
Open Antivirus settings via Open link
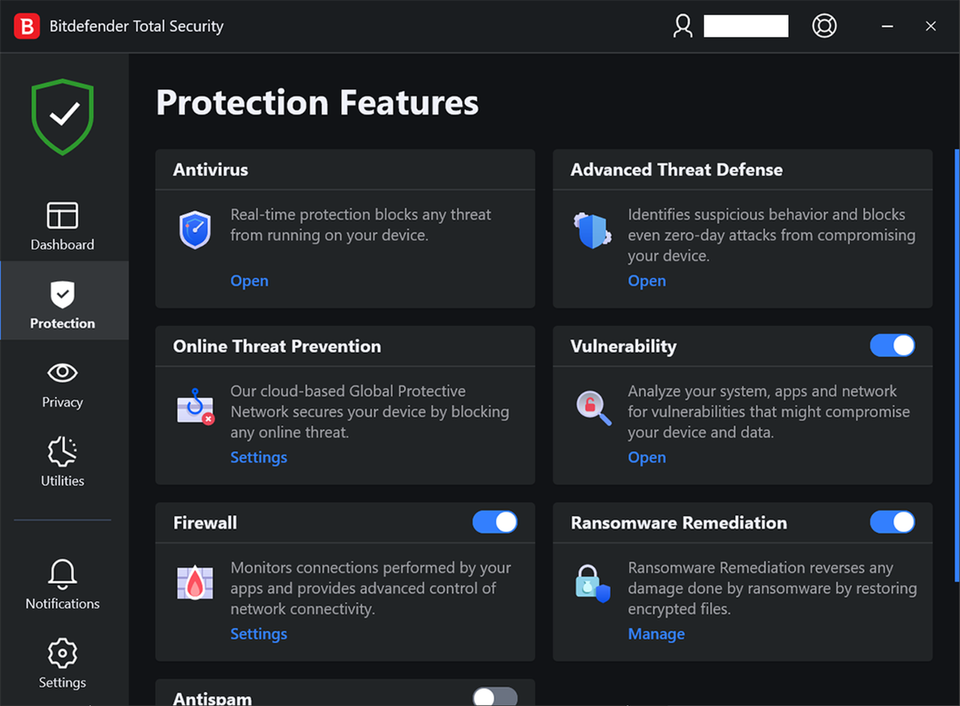249,280
